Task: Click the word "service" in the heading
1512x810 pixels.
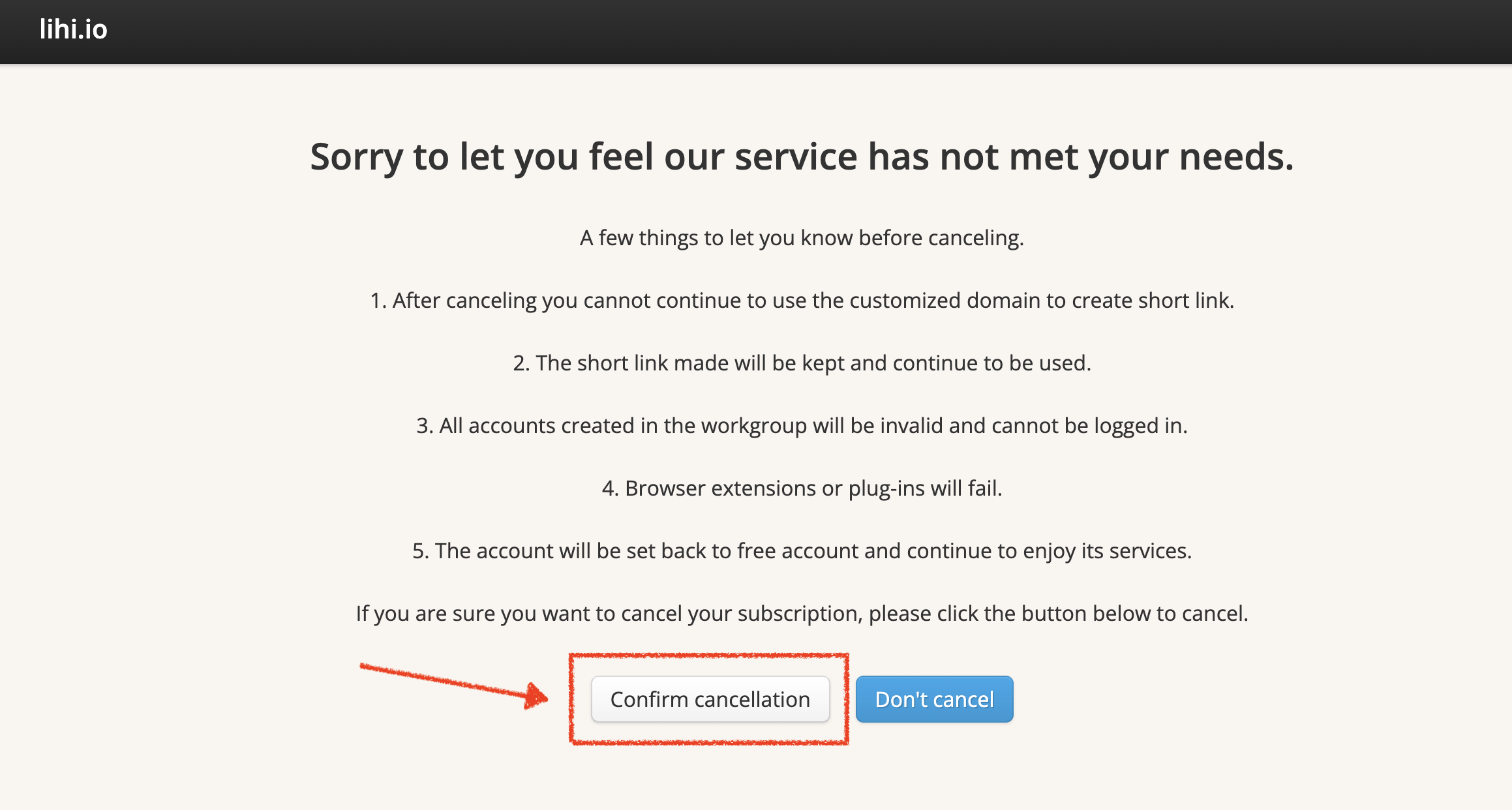Action: [x=796, y=157]
